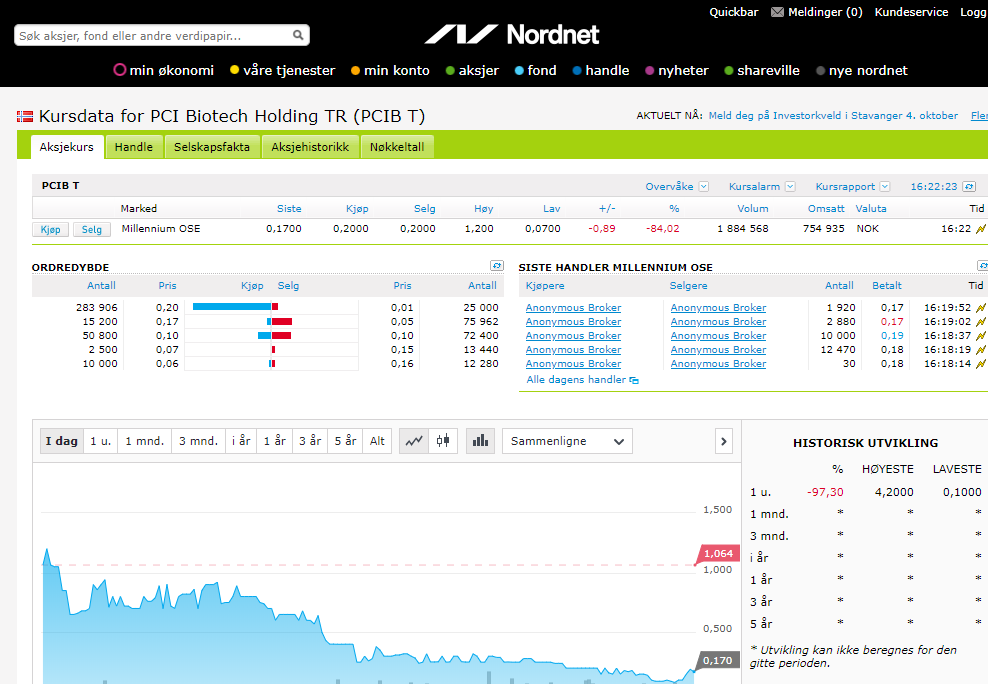The height and width of the screenshot is (684, 988).
Task: Select the 3 år chart period
Action: coord(310,441)
